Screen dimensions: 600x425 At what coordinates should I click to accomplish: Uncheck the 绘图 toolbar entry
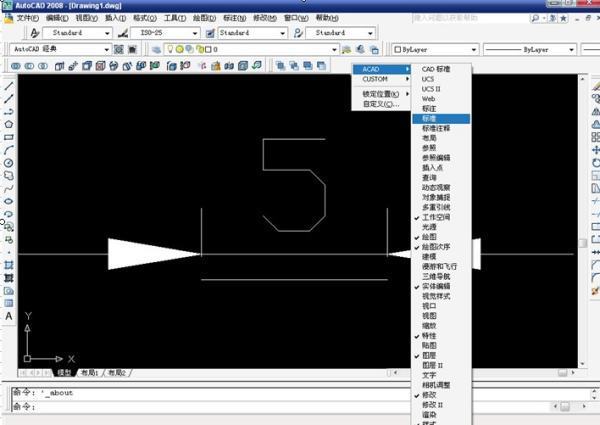tap(429, 236)
